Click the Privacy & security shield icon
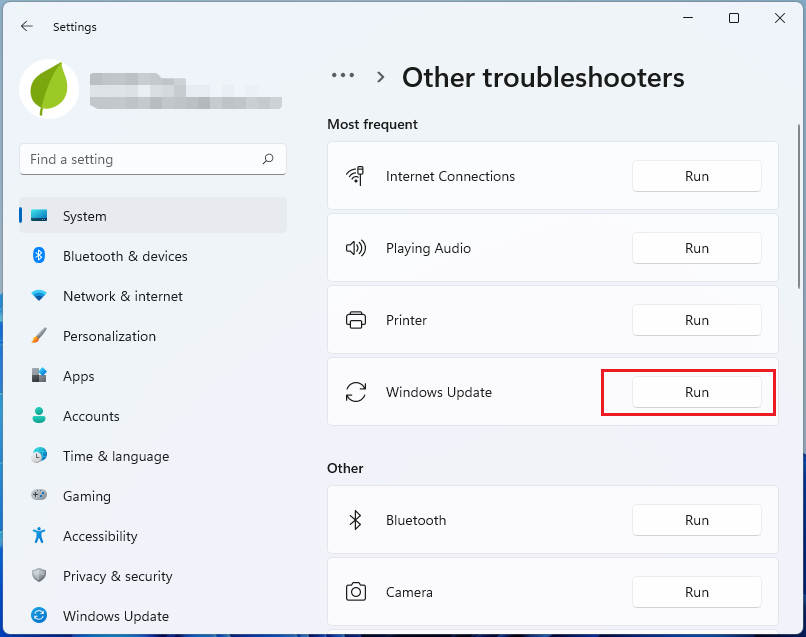 [x=39, y=575]
